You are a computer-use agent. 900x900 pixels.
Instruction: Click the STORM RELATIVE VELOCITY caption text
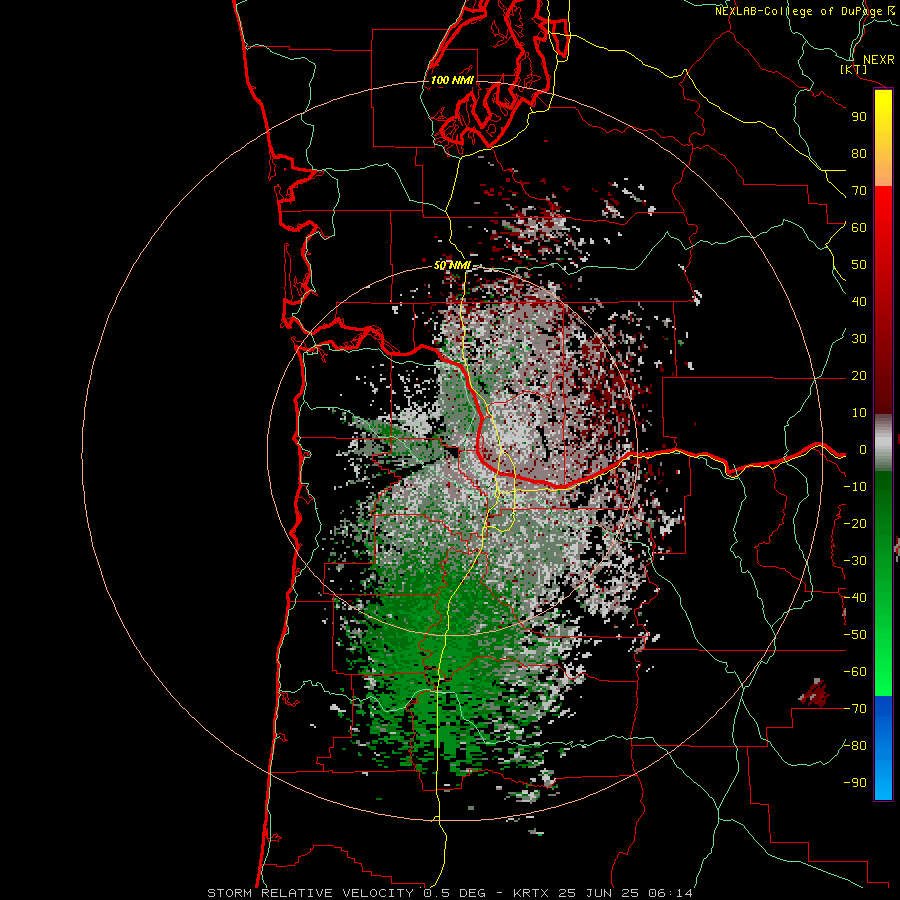coord(310,893)
